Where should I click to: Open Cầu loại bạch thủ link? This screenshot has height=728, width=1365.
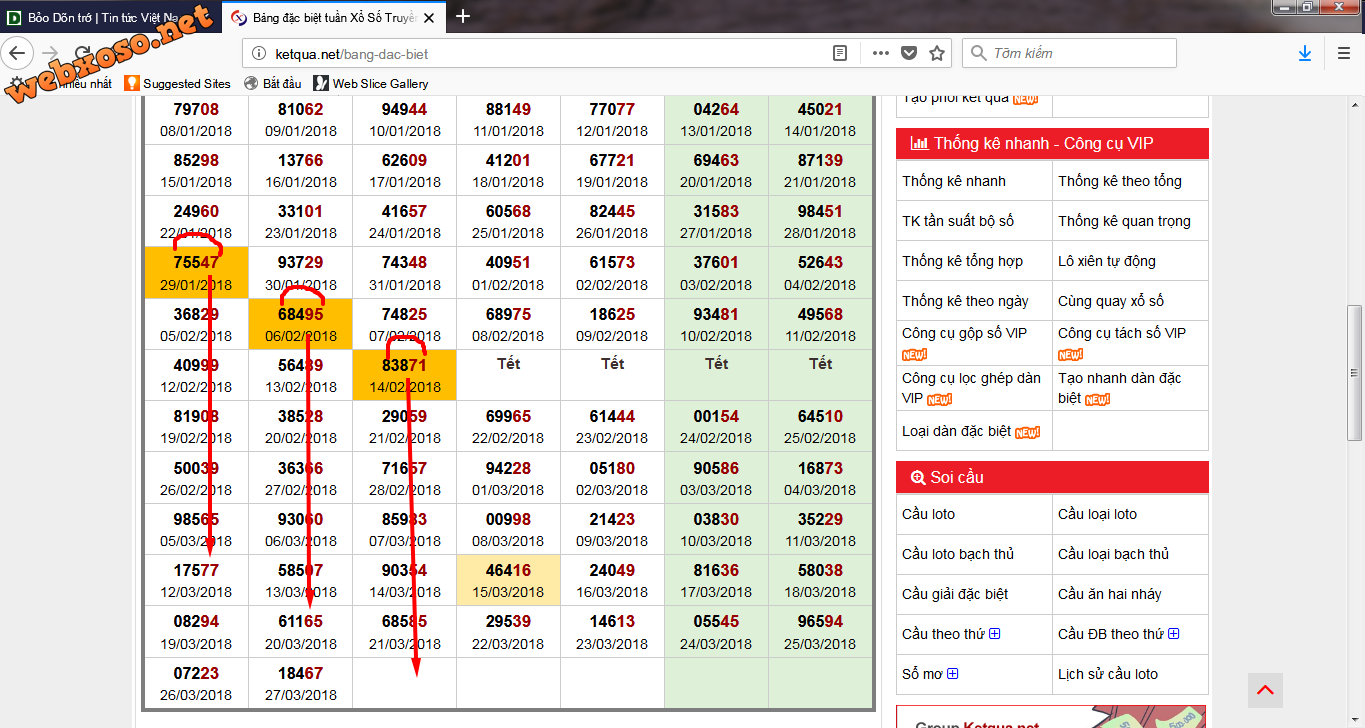click(x=1113, y=554)
